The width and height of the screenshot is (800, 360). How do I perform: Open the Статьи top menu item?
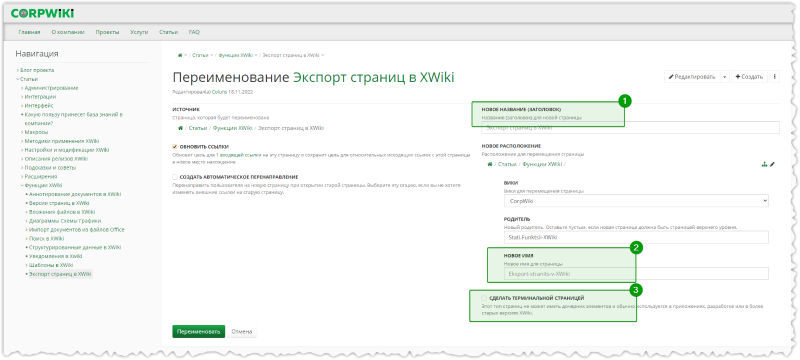click(x=168, y=32)
